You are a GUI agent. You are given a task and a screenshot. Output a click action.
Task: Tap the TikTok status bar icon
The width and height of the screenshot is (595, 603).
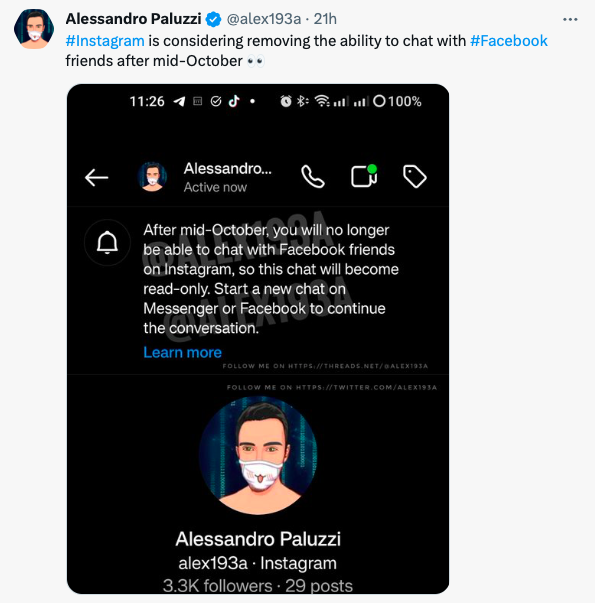coord(234,101)
